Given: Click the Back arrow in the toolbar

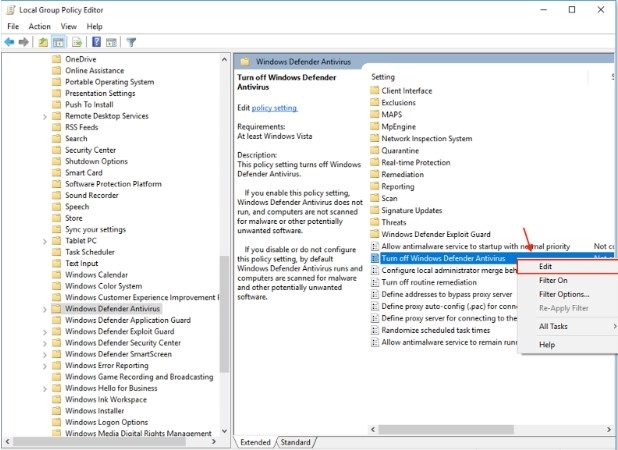Looking at the screenshot, I should [x=9, y=42].
